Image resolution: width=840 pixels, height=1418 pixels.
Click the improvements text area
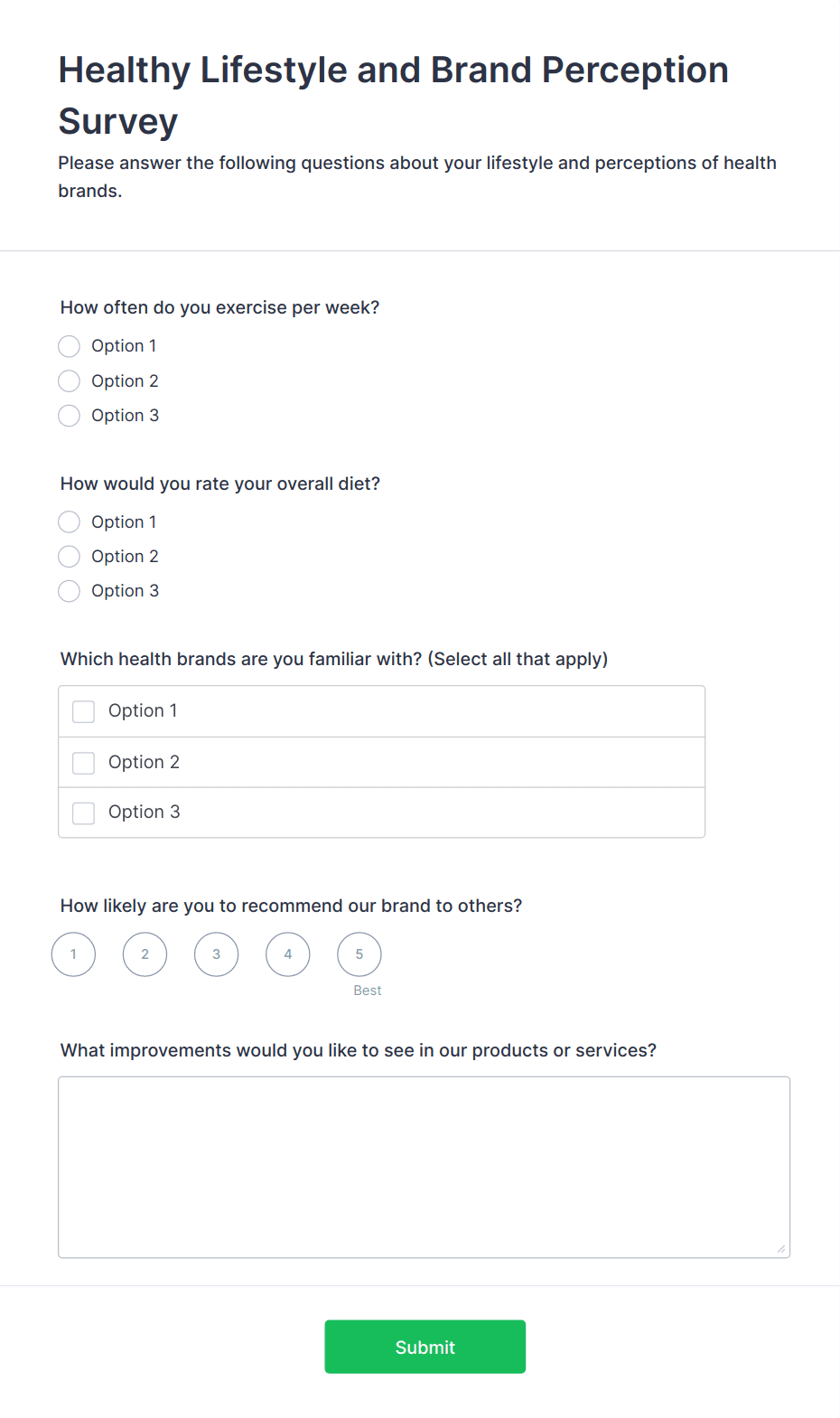pos(424,1167)
